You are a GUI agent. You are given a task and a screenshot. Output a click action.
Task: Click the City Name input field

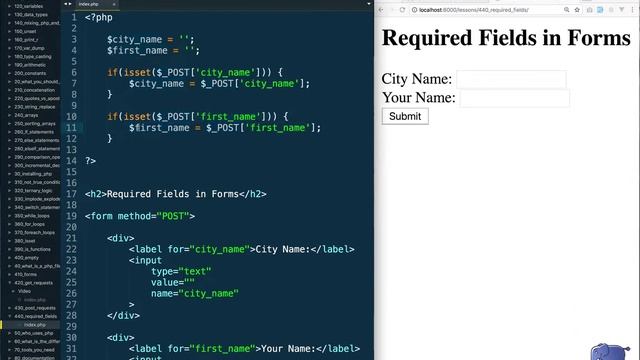coord(511,79)
